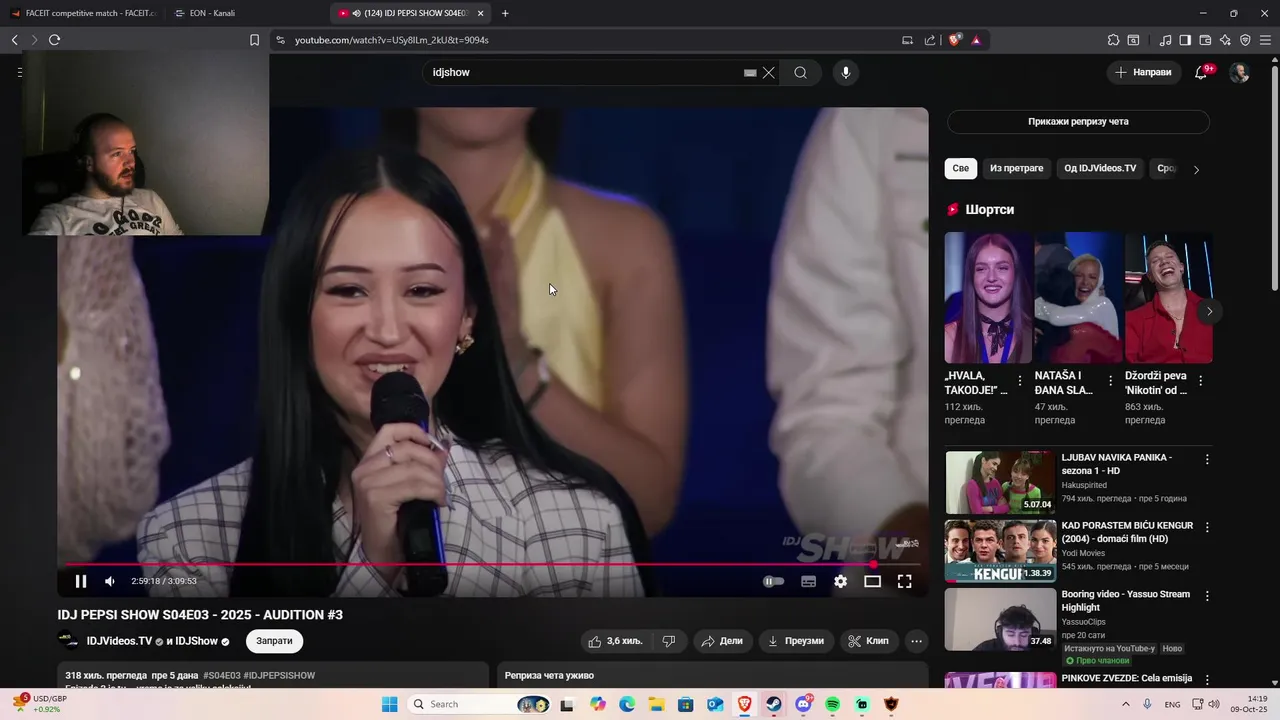The width and height of the screenshot is (1280, 720).
Task: Open video player settings gear
Action: click(840, 581)
